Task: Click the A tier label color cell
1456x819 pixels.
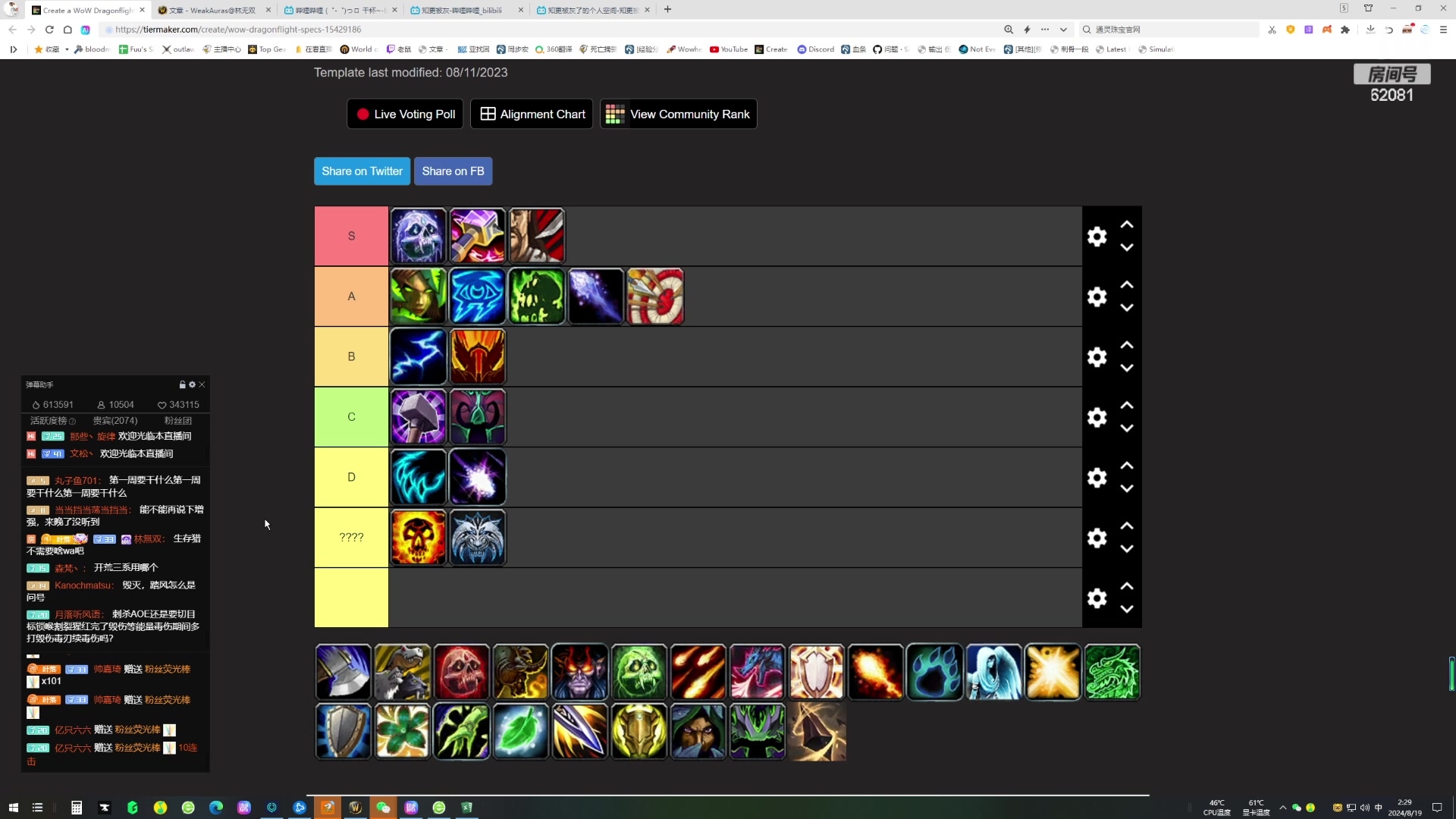Action: (351, 297)
